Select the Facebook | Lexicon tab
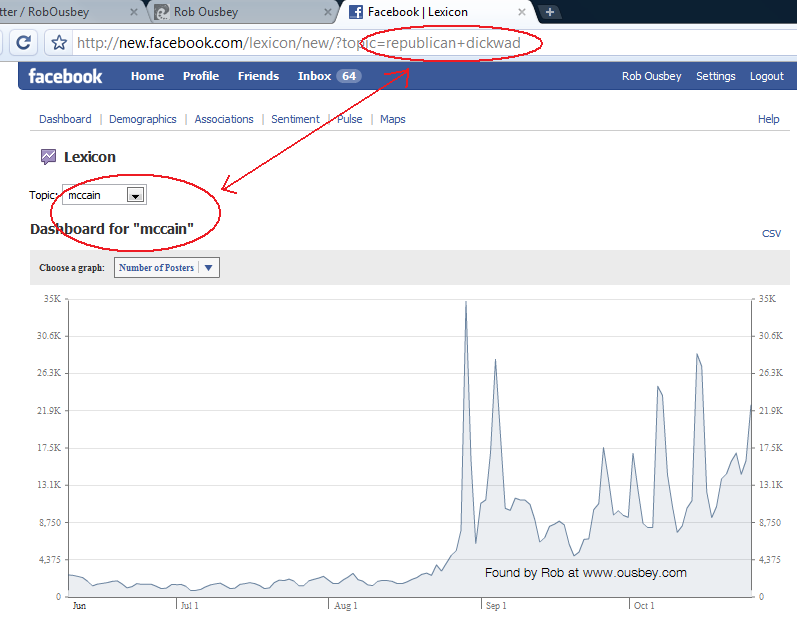The image size is (797, 620). pos(437,12)
